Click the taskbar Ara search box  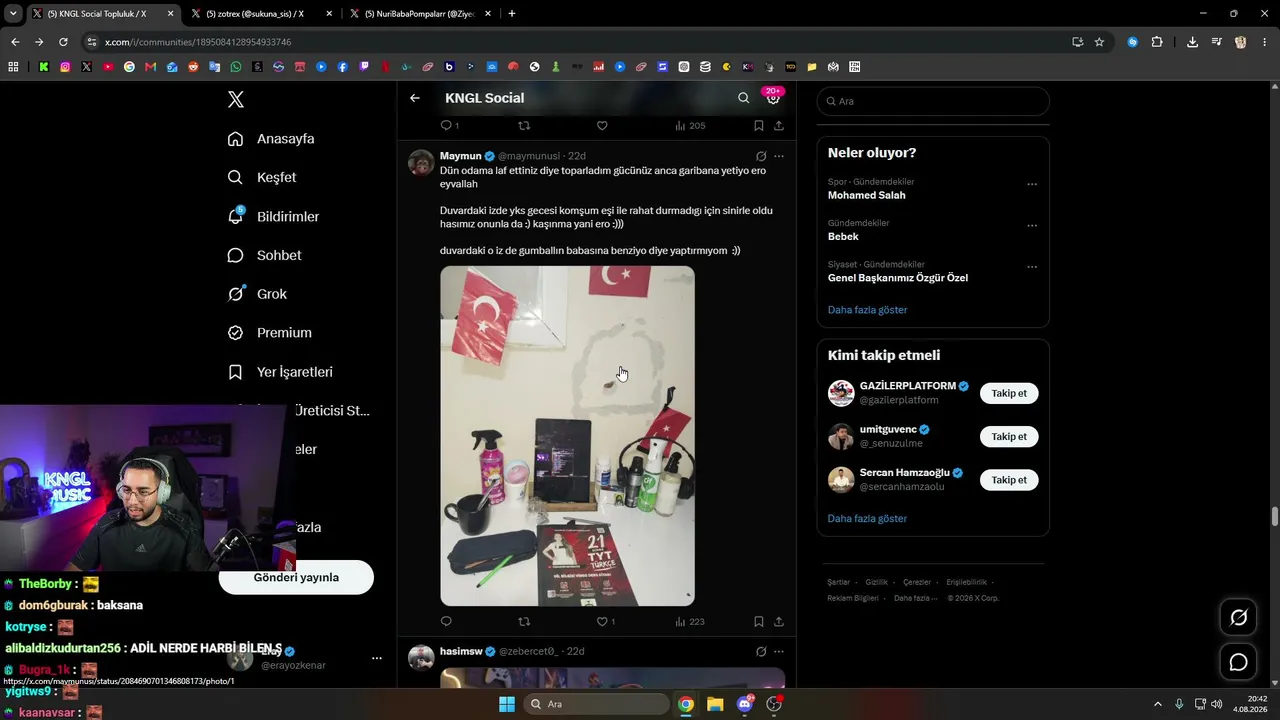coord(596,704)
